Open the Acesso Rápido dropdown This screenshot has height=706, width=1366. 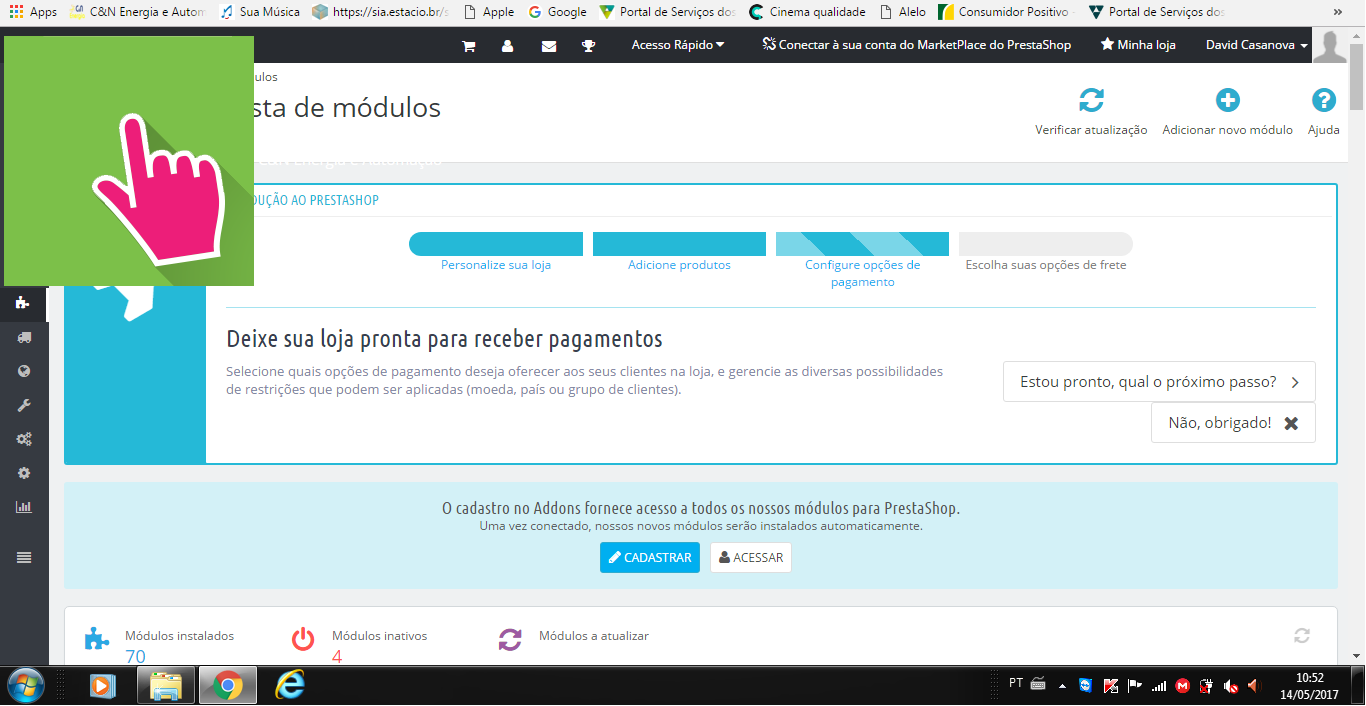coord(678,45)
